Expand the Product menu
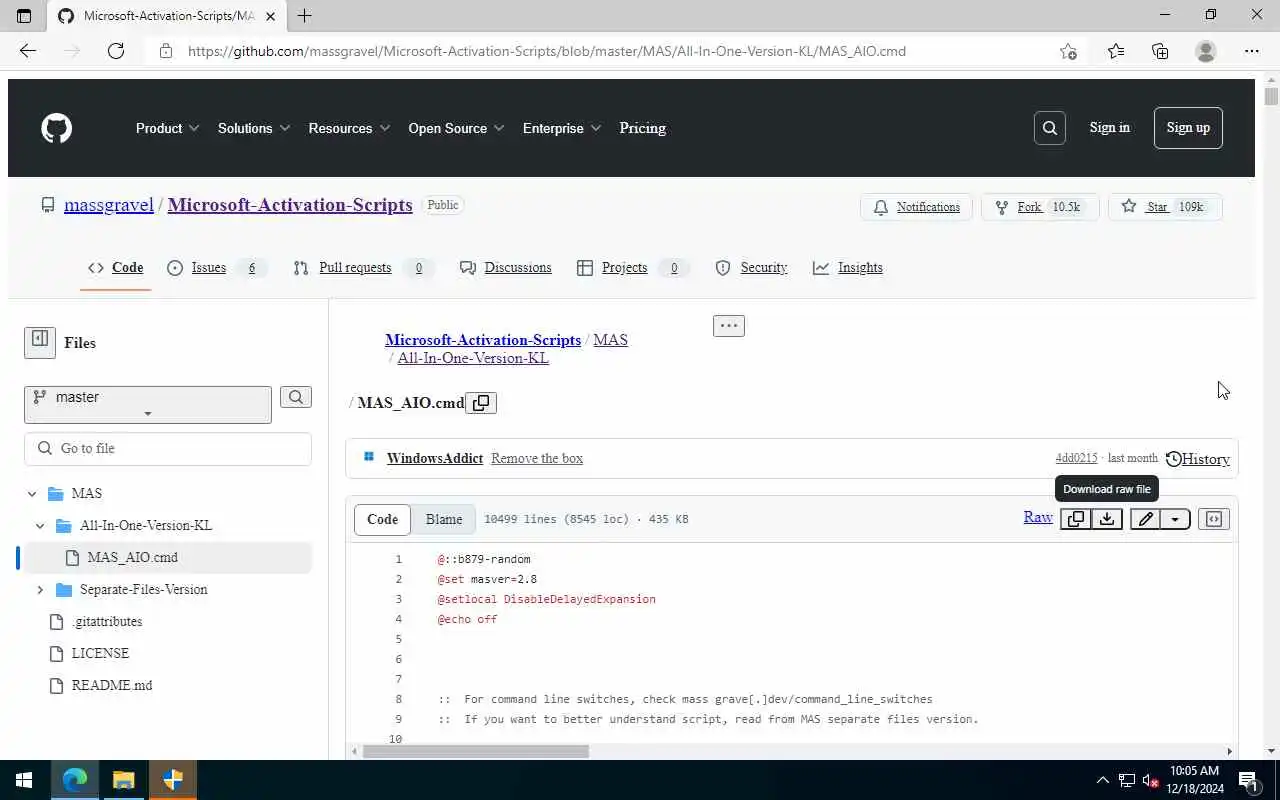1280x800 pixels. (168, 128)
